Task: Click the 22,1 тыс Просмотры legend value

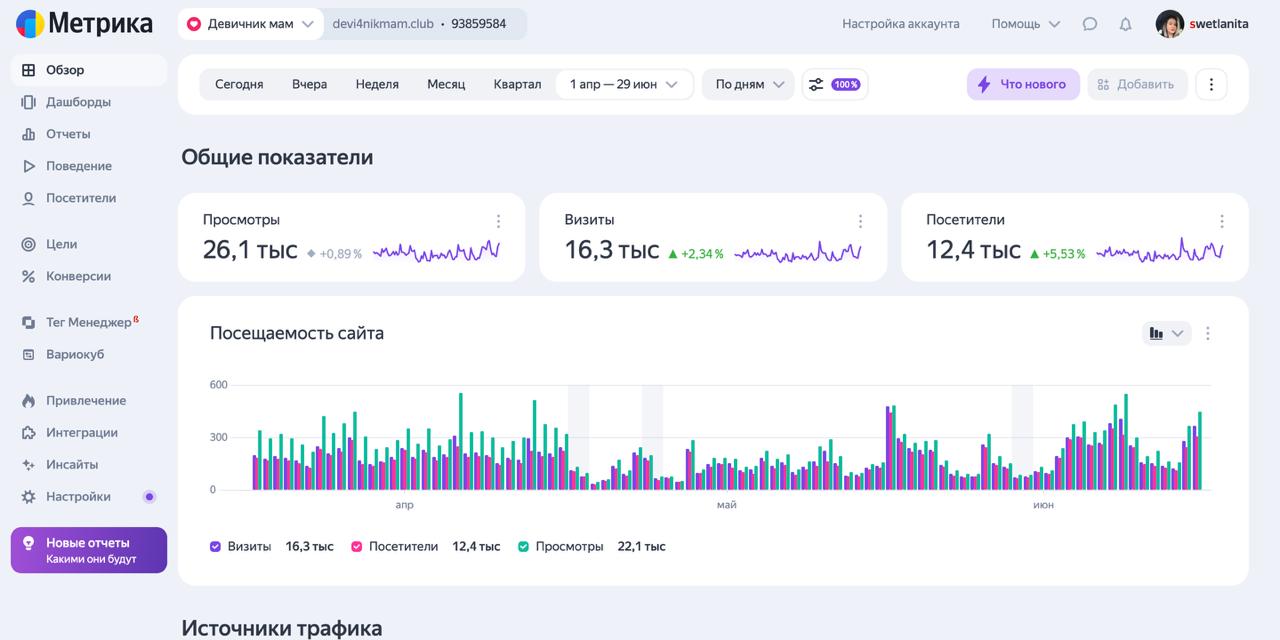Action: (642, 547)
